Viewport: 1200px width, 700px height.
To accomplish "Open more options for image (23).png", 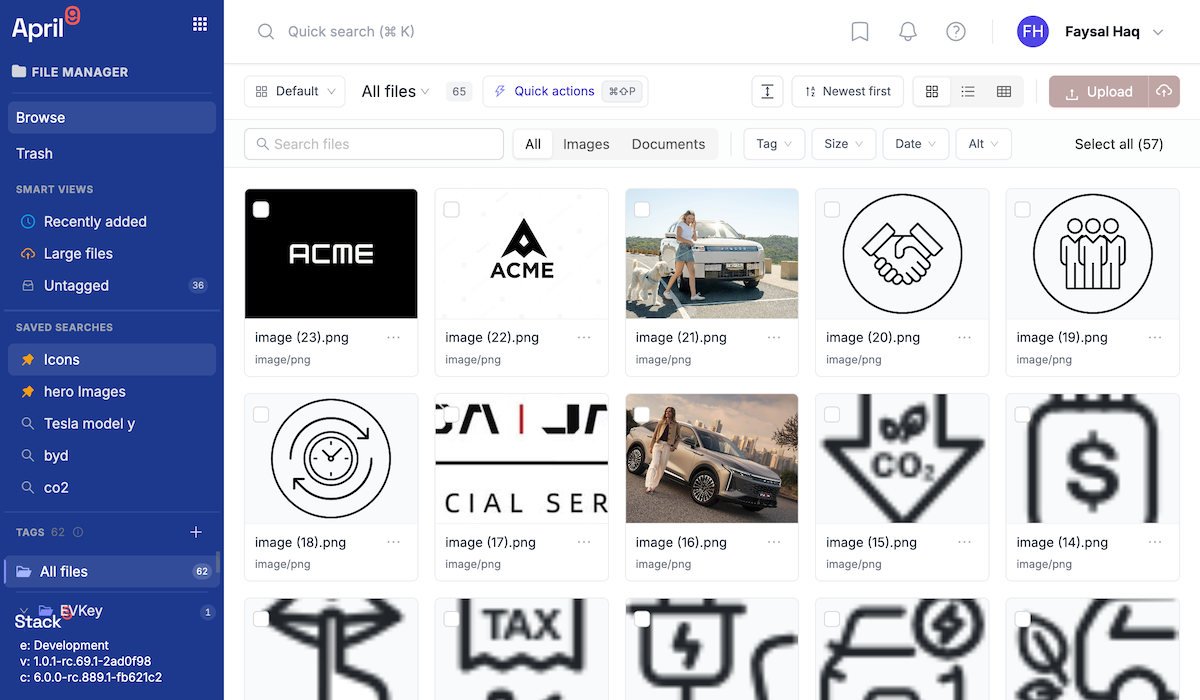I will click(394, 338).
